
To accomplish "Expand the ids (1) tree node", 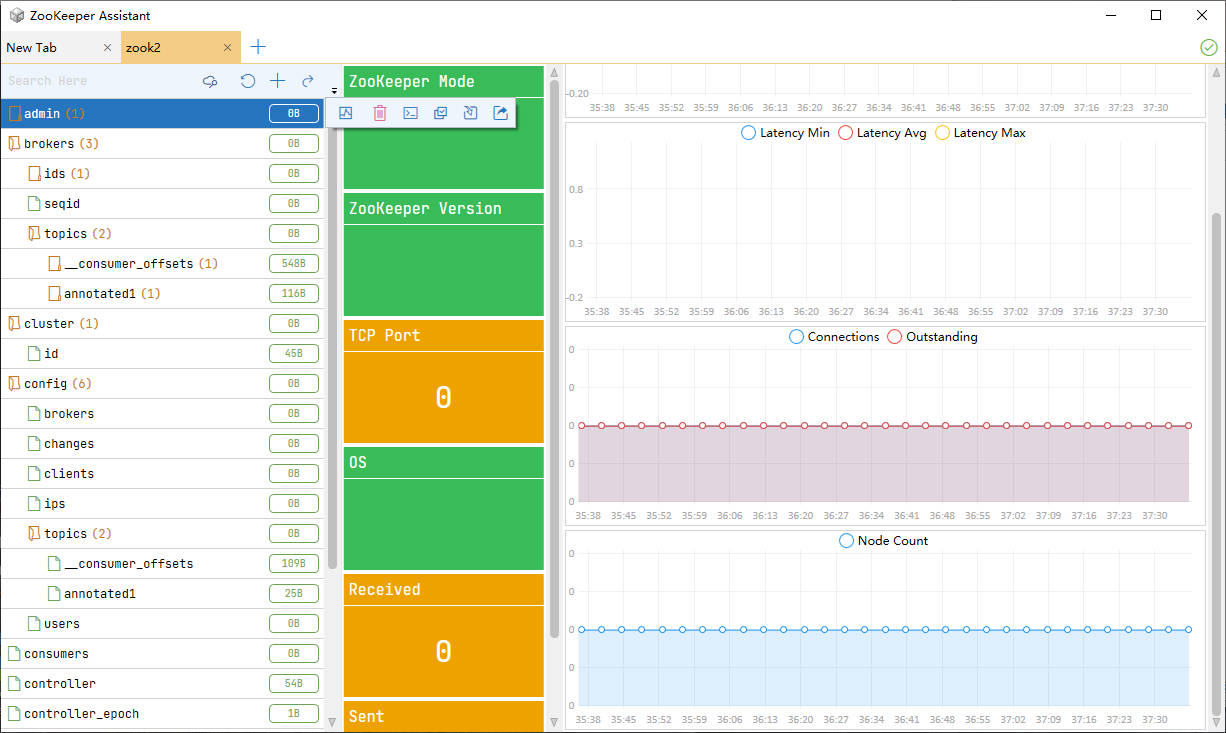I will pyautogui.click(x=34, y=174).
